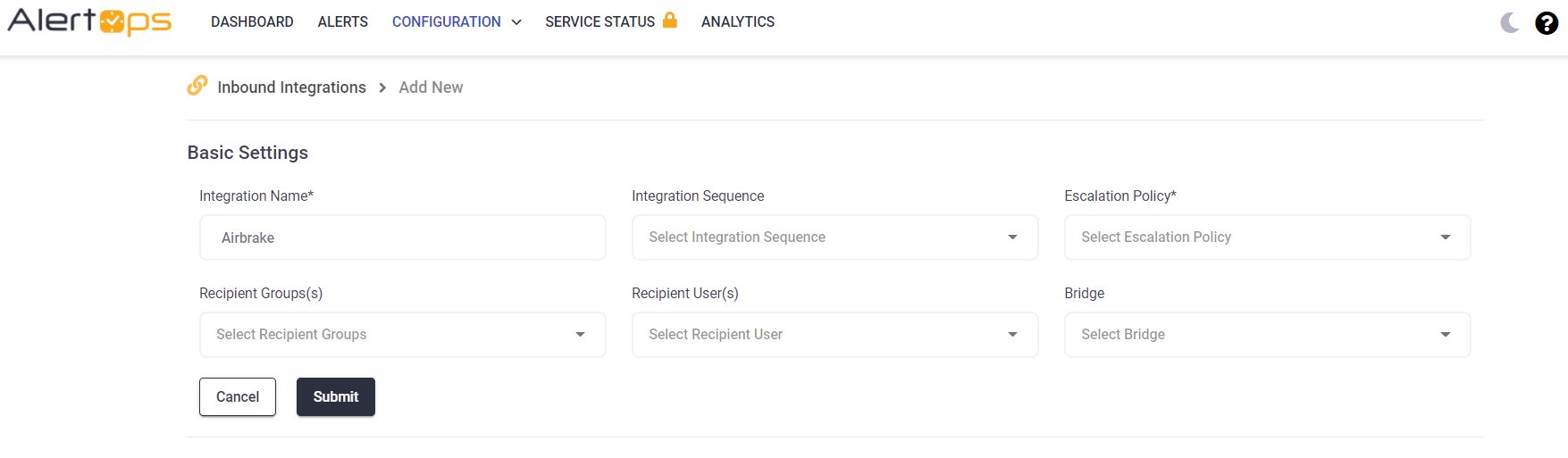1568x458 pixels.
Task: Submit the new integration form
Action: pyautogui.click(x=335, y=397)
